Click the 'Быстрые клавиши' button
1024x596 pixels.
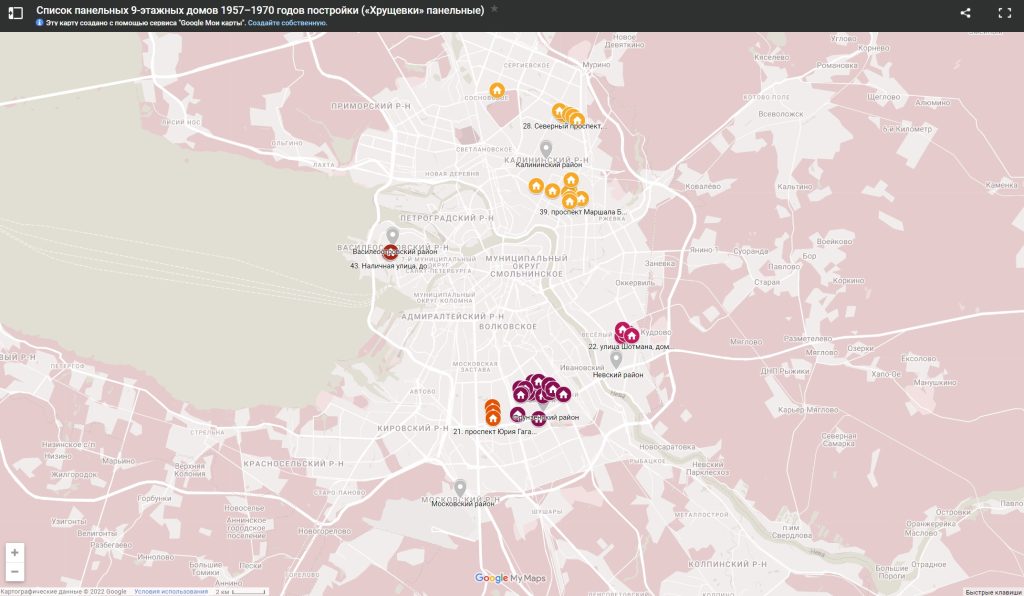click(993, 591)
